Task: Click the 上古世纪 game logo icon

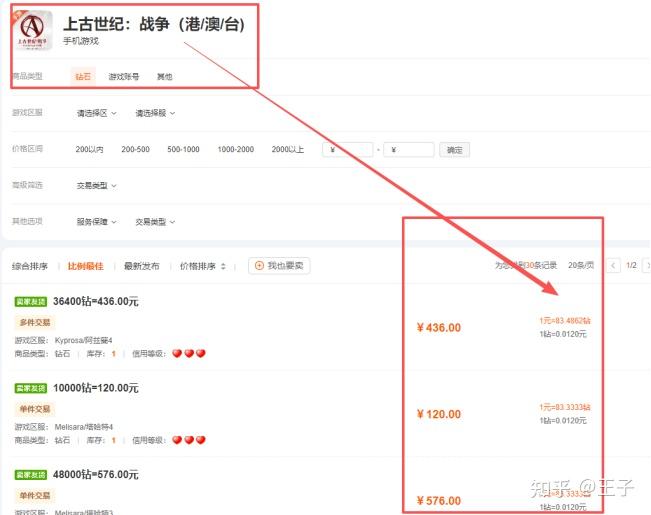Action: [32, 30]
